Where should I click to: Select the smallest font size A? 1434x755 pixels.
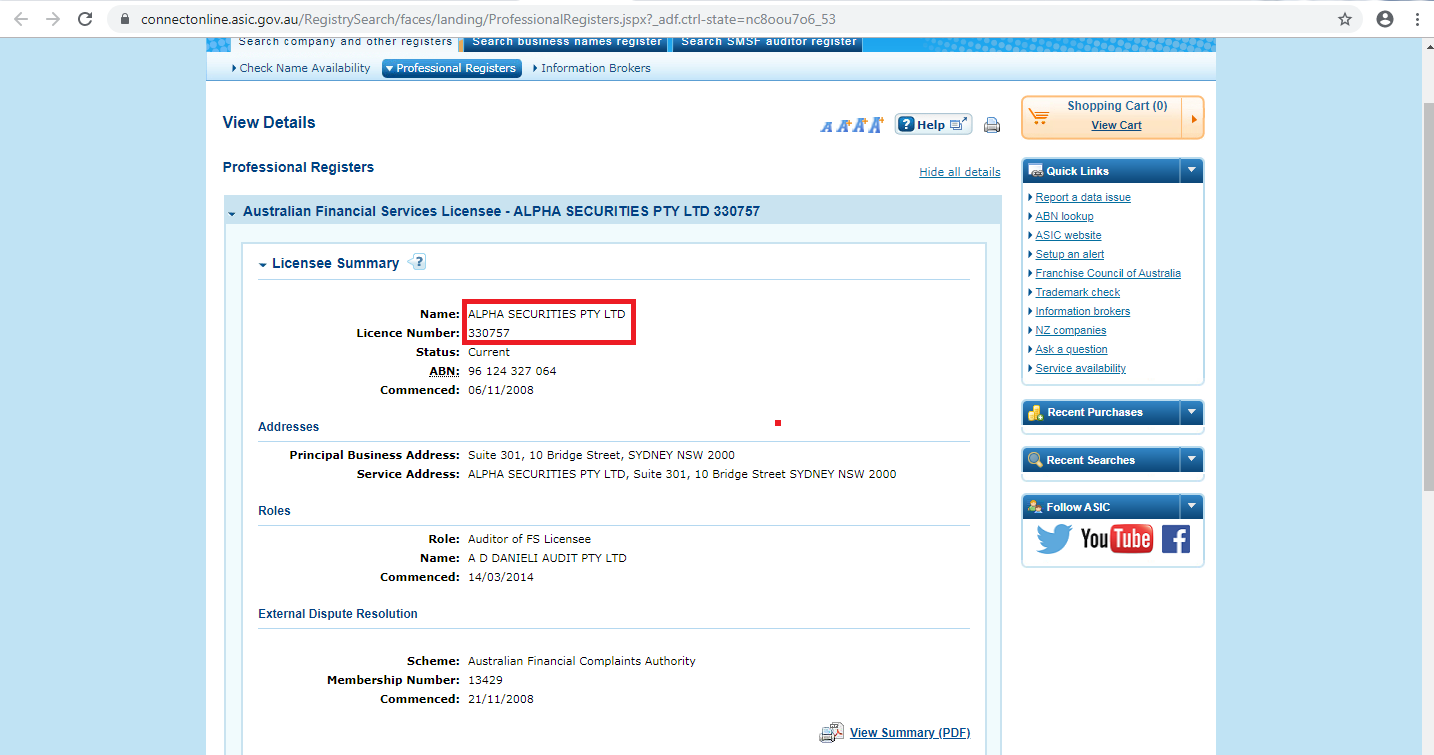[826, 127]
